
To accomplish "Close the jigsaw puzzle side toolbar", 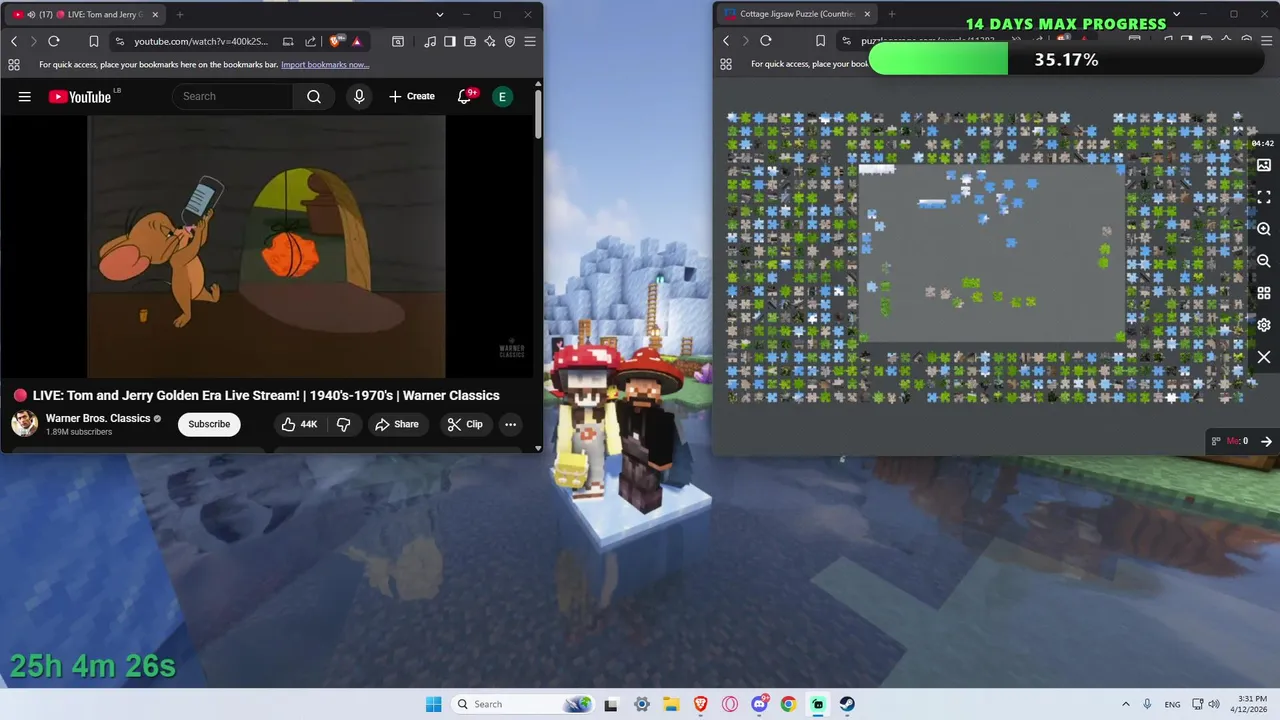I will pos(1264,357).
